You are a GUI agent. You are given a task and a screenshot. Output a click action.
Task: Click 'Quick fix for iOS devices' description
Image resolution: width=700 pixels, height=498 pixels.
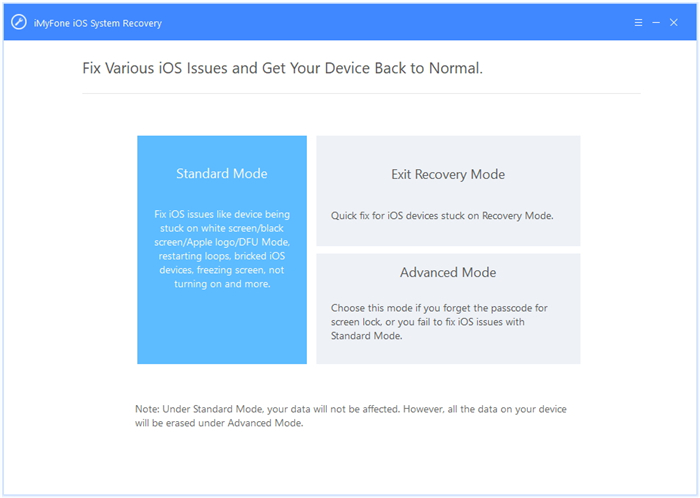coord(442,216)
